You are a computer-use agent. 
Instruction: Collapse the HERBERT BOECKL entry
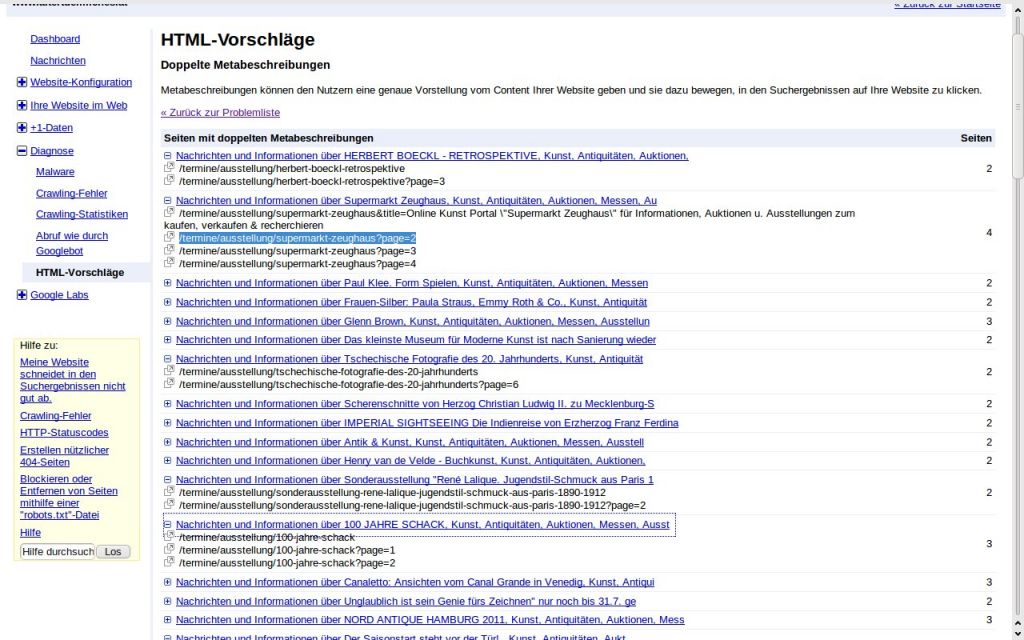168,156
